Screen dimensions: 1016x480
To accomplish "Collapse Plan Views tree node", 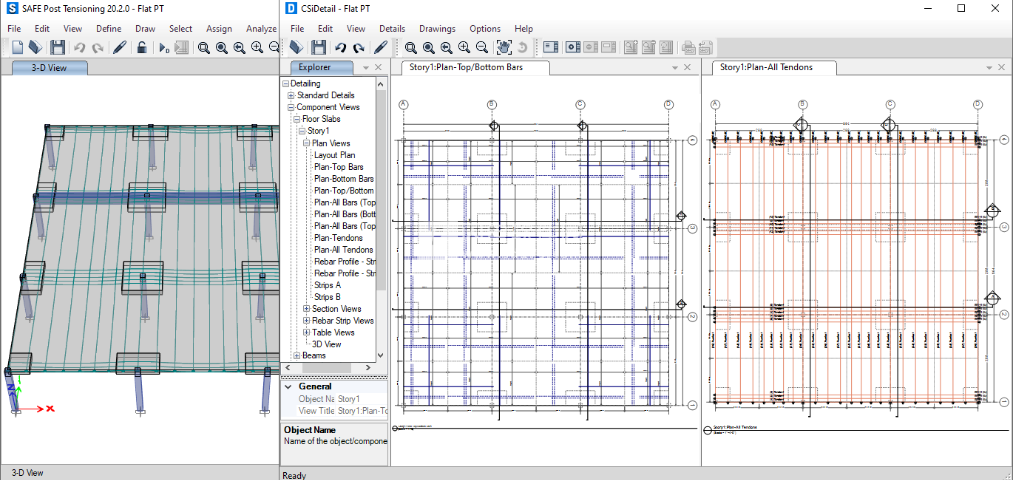I will pos(307,143).
